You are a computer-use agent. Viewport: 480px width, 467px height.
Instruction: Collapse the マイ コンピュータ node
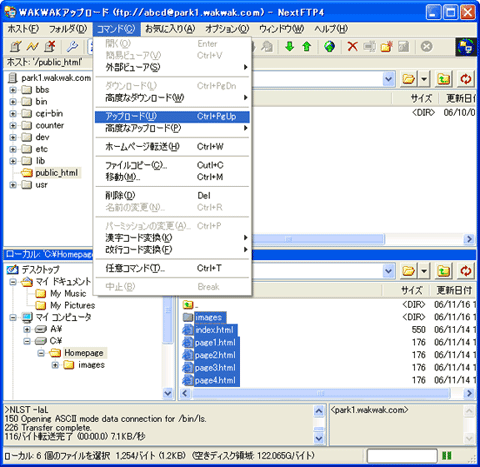click(x=13, y=317)
